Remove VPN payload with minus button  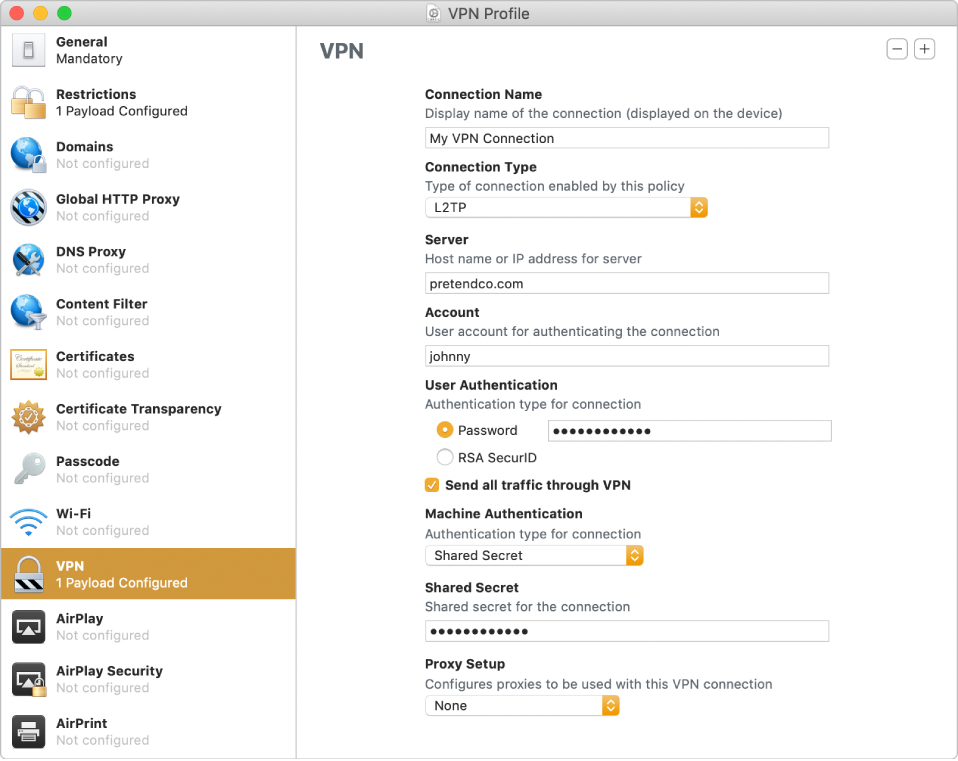(x=896, y=49)
